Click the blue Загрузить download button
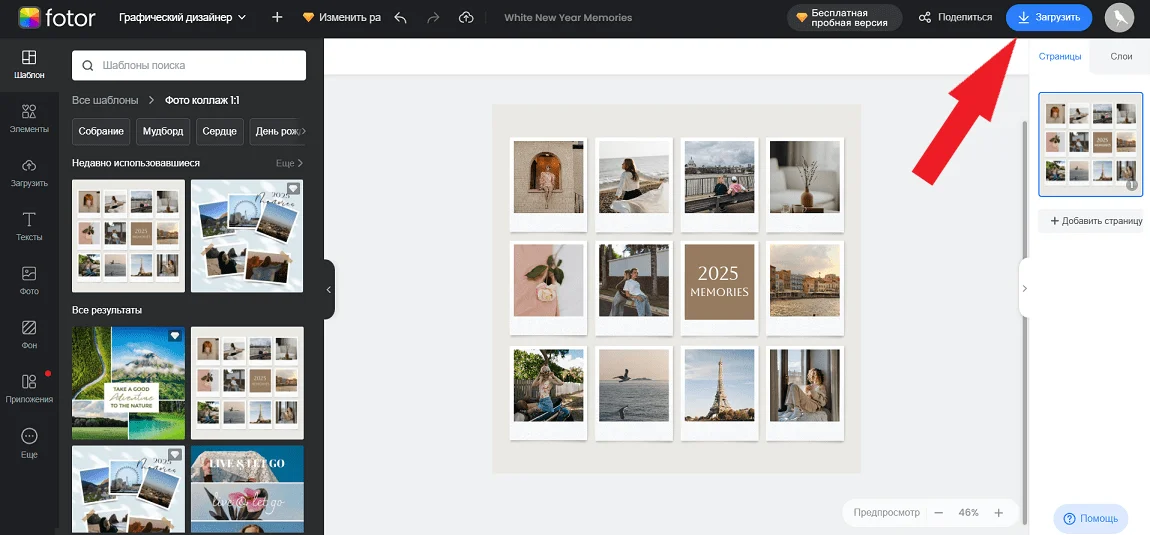This screenshot has width=1150, height=535. pyautogui.click(x=1048, y=18)
